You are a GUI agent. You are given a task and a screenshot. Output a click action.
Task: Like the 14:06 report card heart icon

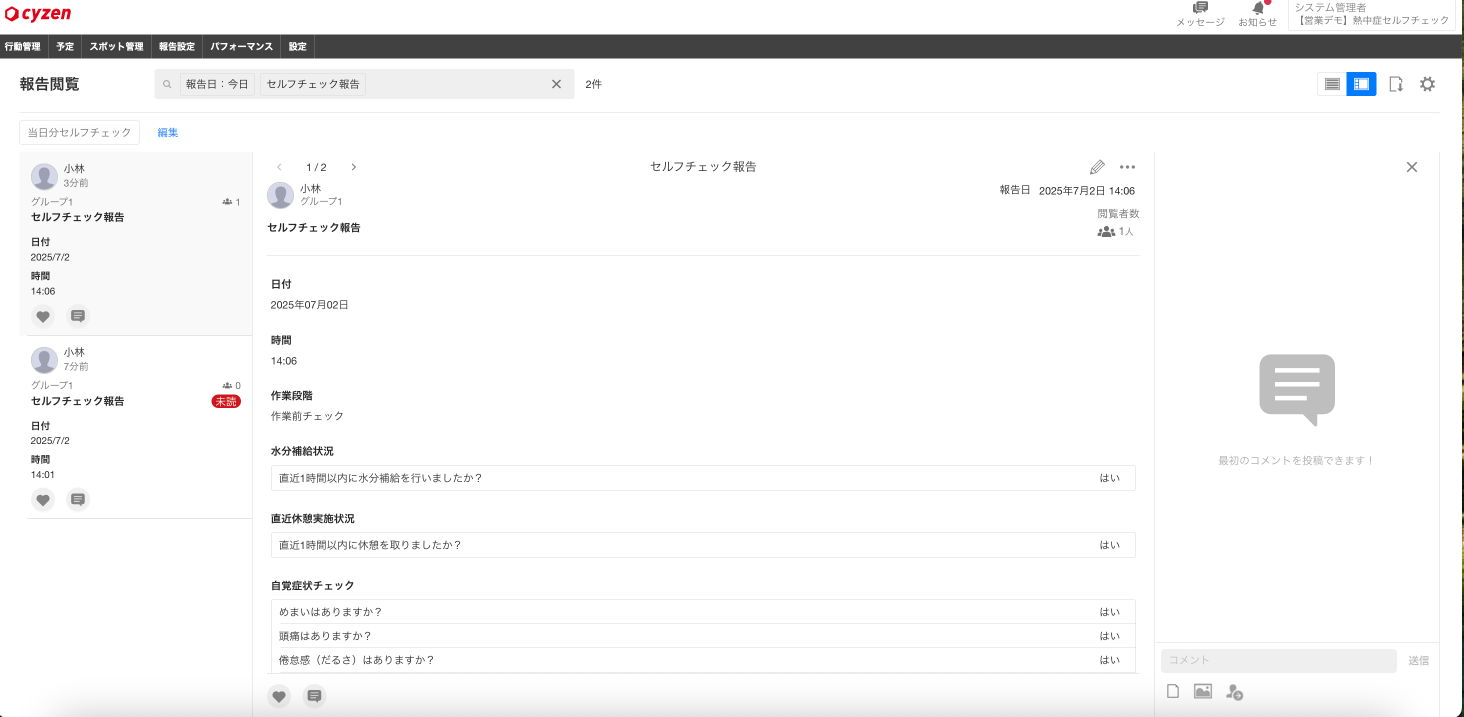[43, 316]
